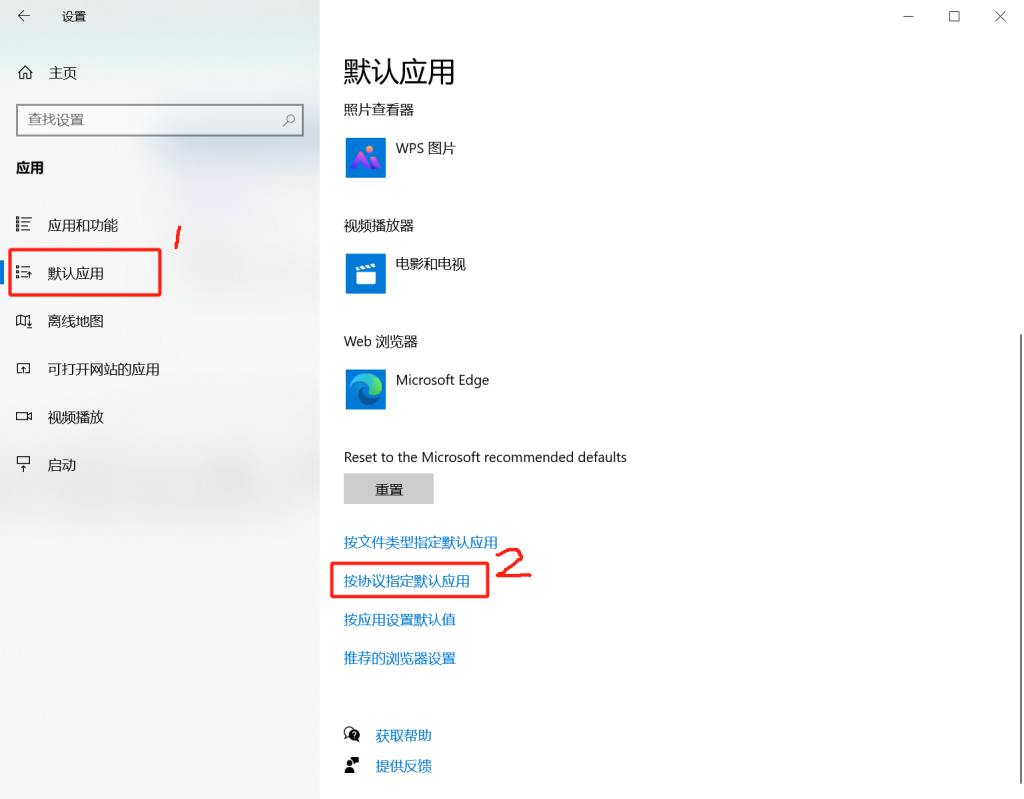Open 应用和功能 in sidebar

coord(82,225)
